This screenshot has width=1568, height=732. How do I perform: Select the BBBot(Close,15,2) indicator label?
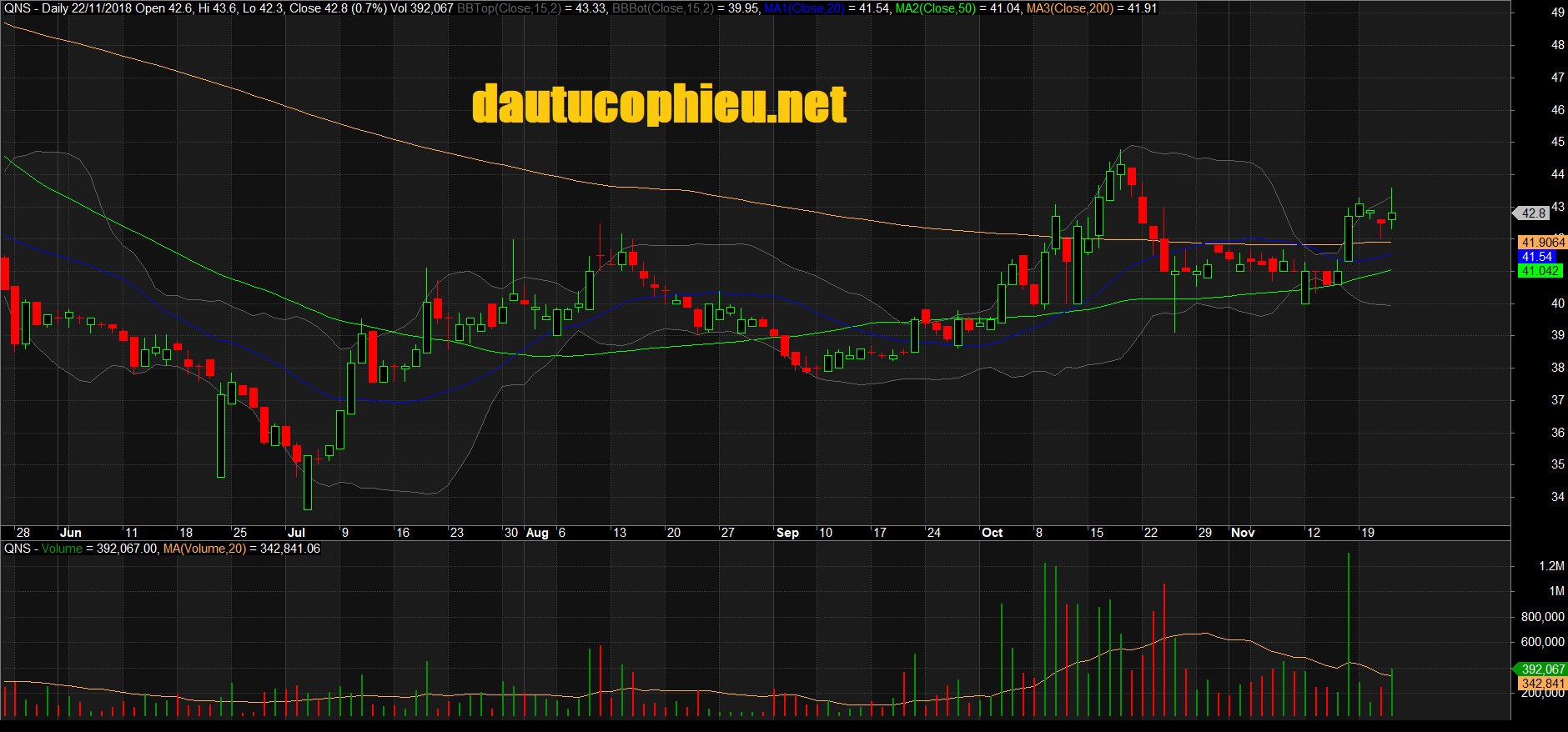pos(661,8)
